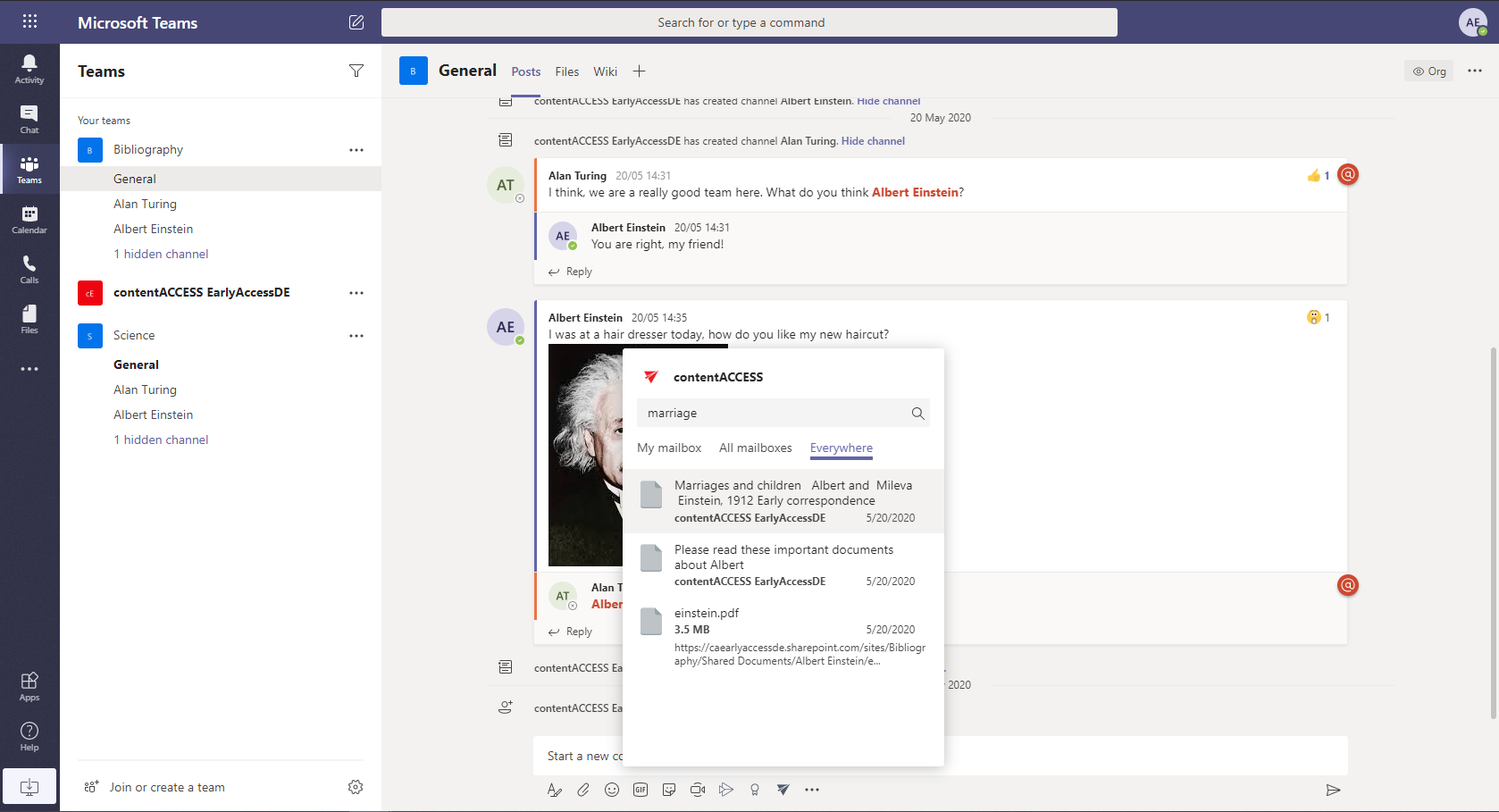
Task: Click Hide channel link for Alan Turing
Action: point(873,141)
